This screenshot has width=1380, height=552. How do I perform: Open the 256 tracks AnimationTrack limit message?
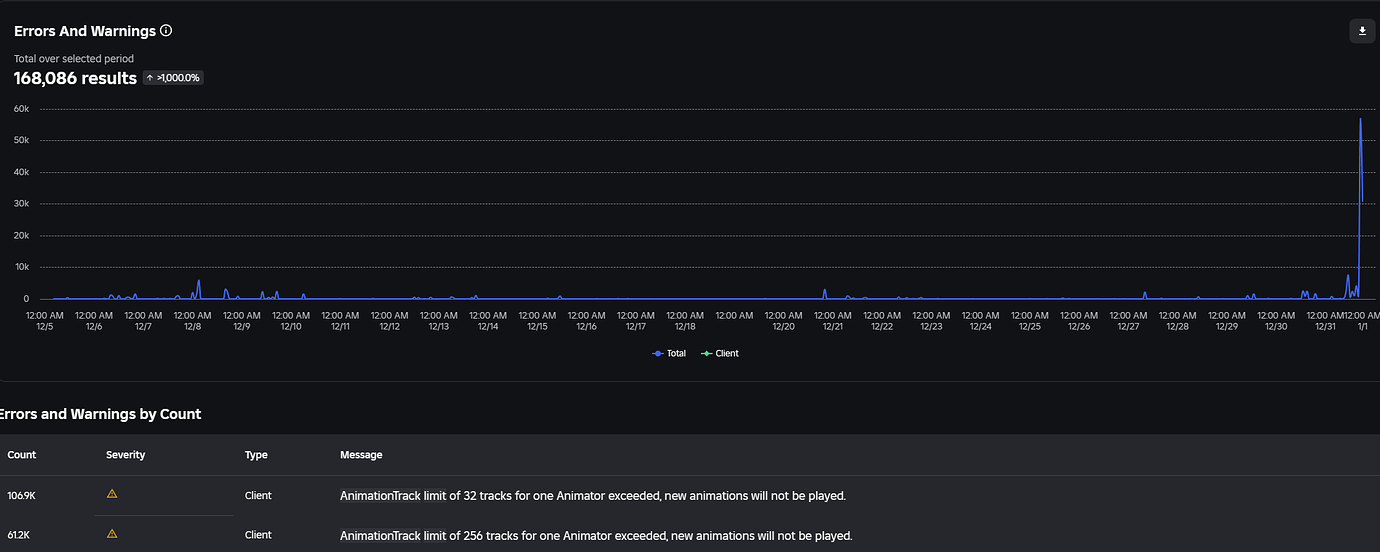[x=596, y=535]
